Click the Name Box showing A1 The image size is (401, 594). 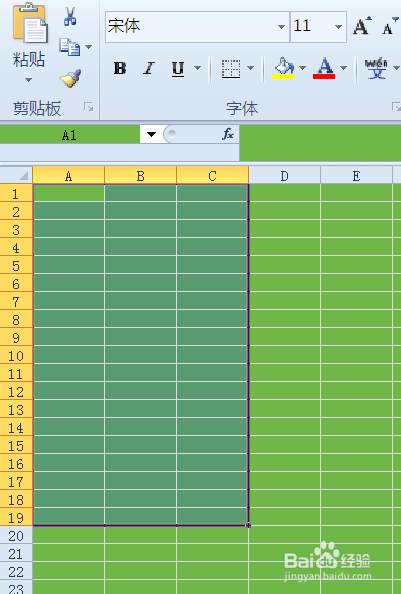point(70,135)
